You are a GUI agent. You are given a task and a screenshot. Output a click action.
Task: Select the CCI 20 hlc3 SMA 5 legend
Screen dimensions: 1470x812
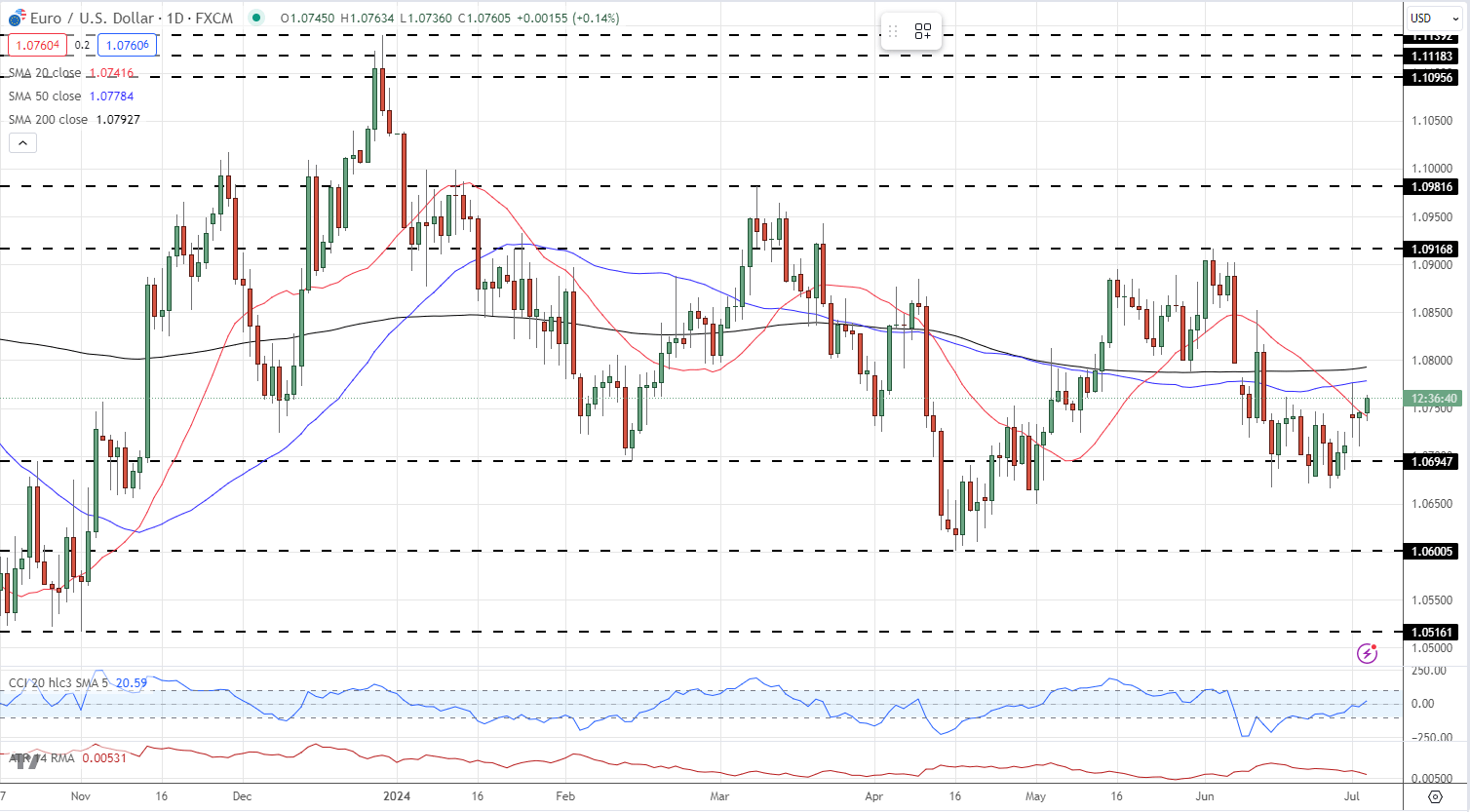coord(58,682)
